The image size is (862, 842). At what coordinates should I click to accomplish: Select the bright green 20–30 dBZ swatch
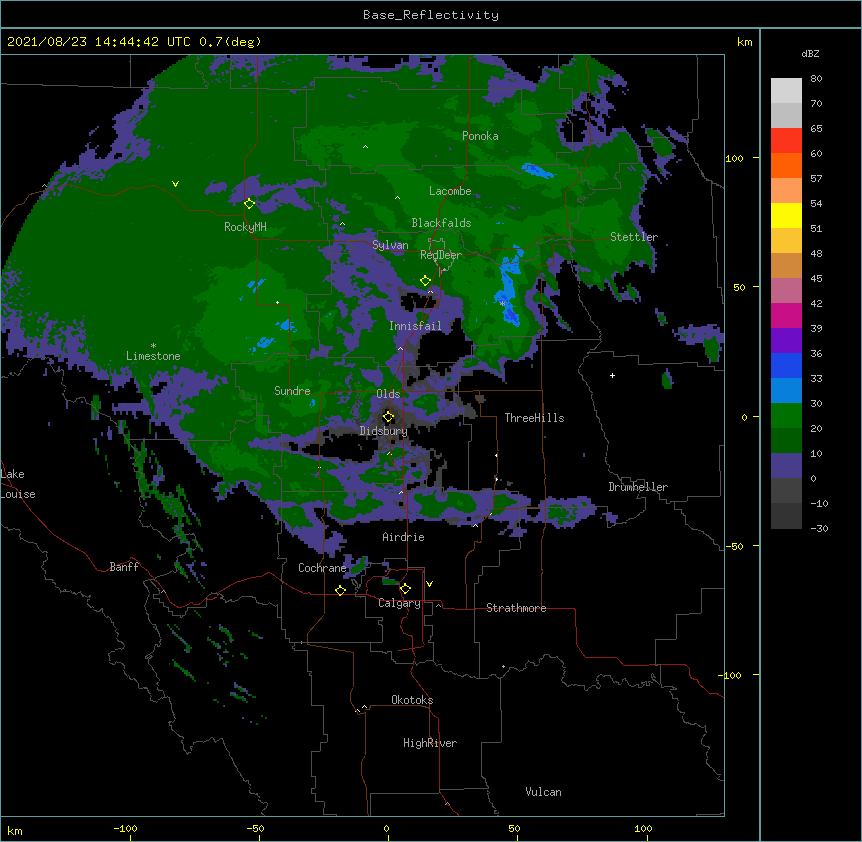click(x=786, y=416)
